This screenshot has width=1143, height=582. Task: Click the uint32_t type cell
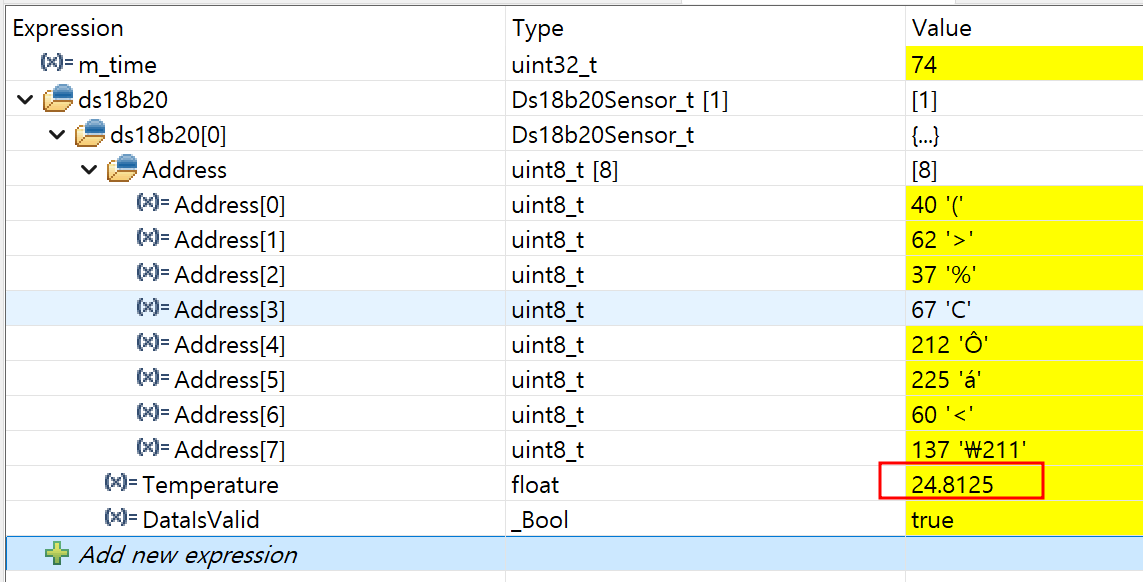pyautogui.click(x=554, y=65)
